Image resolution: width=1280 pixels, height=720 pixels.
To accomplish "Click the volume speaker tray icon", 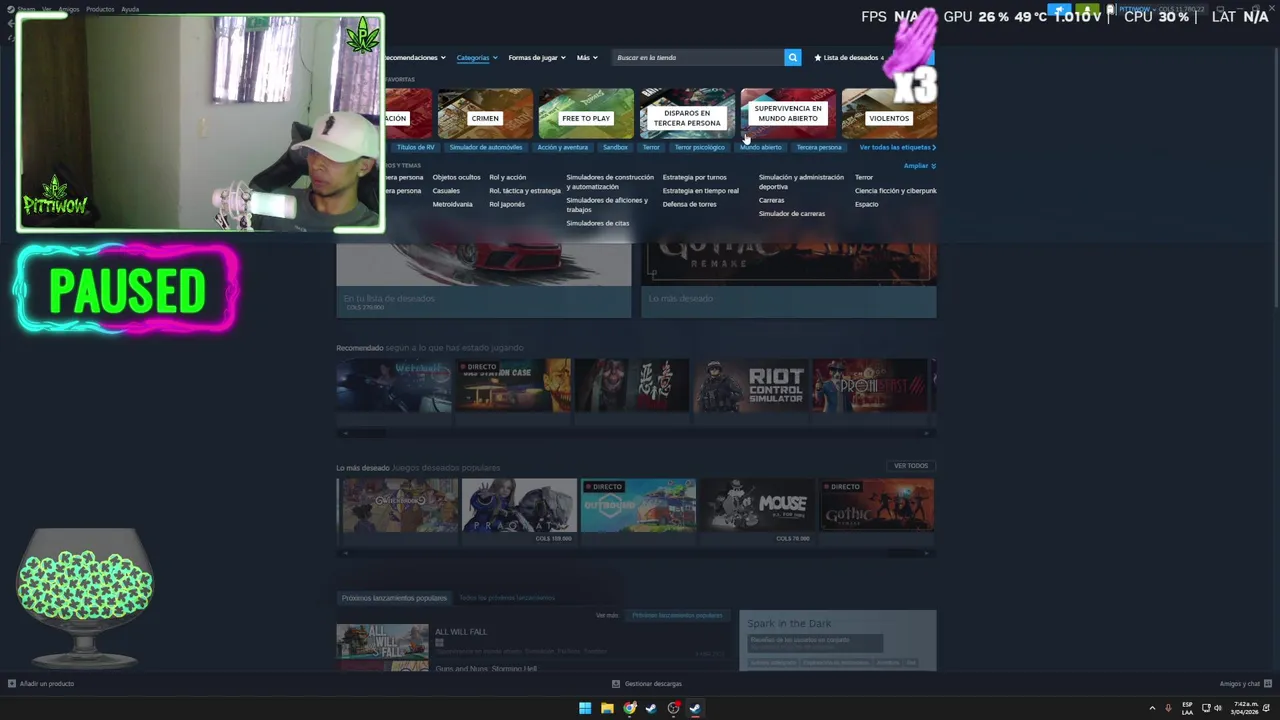I will click(1217, 708).
